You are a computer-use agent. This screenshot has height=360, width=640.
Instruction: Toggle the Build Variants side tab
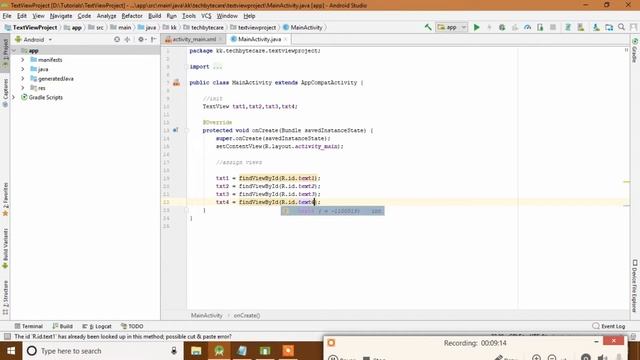[x=5, y=248]
